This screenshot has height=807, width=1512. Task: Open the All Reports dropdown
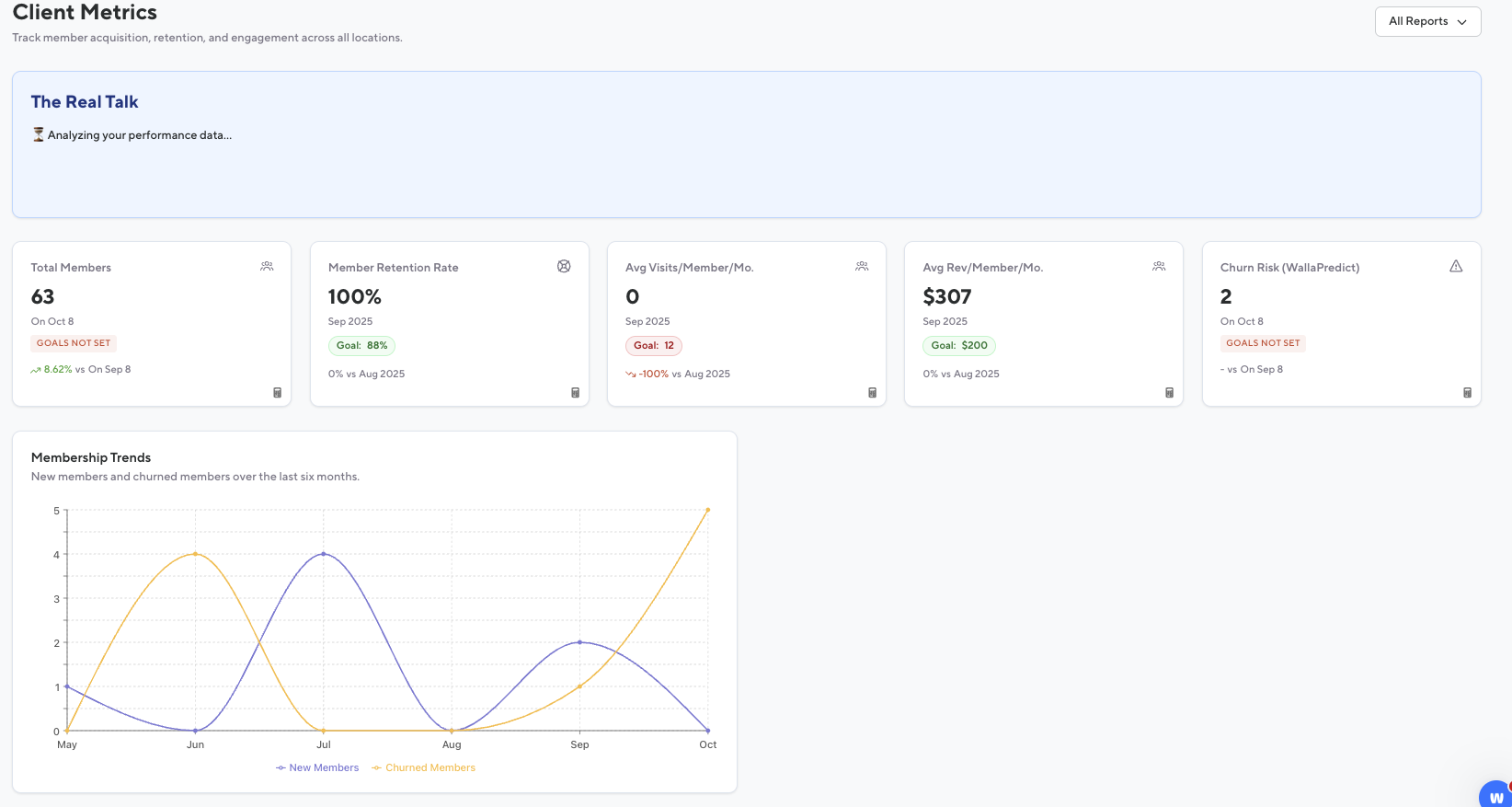click(1426, 21)
